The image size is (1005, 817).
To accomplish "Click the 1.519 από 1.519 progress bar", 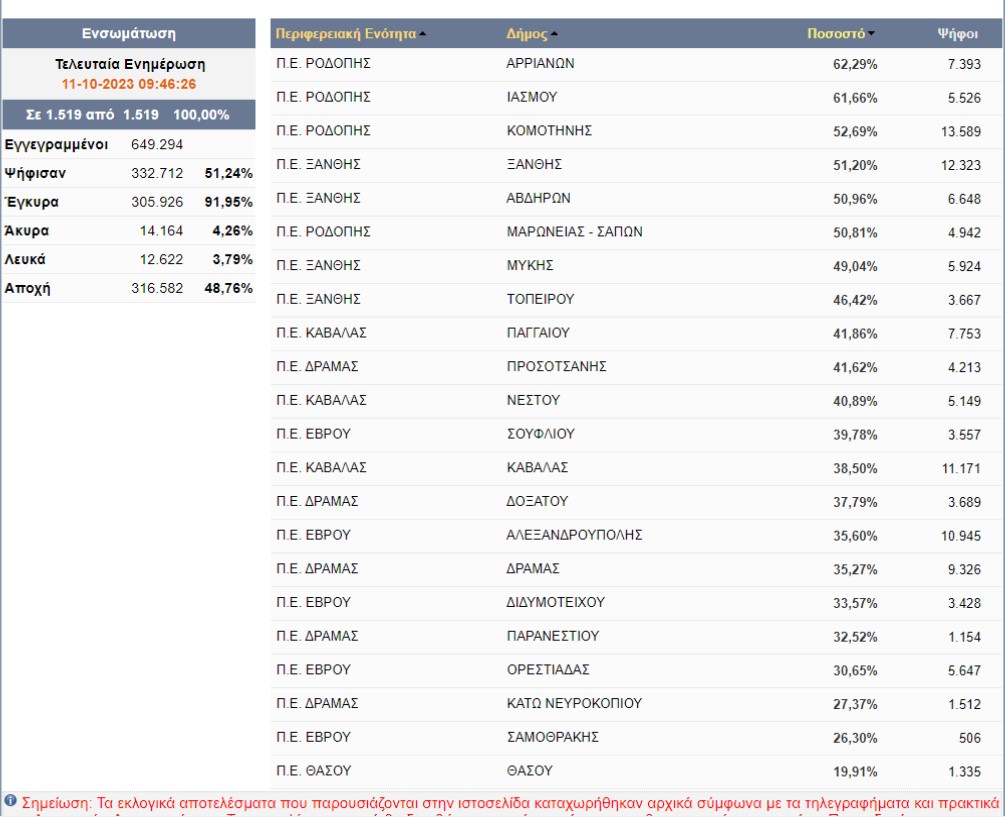I will (128, 114).
